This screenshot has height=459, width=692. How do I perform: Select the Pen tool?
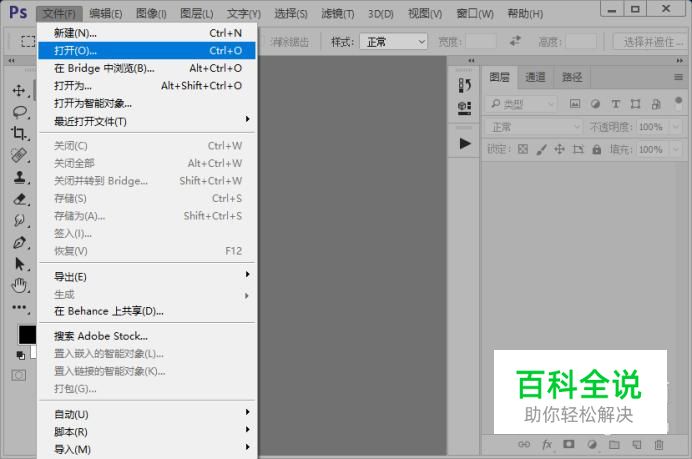click(x=19, y=242)
